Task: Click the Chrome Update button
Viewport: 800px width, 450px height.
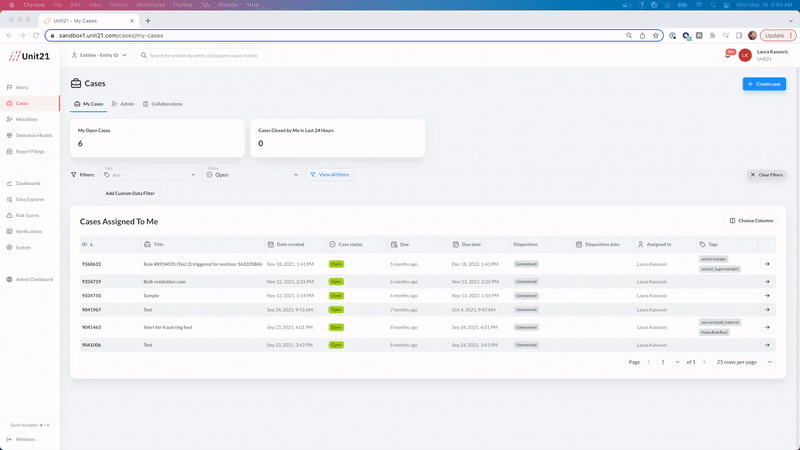Action: (778, 35)
